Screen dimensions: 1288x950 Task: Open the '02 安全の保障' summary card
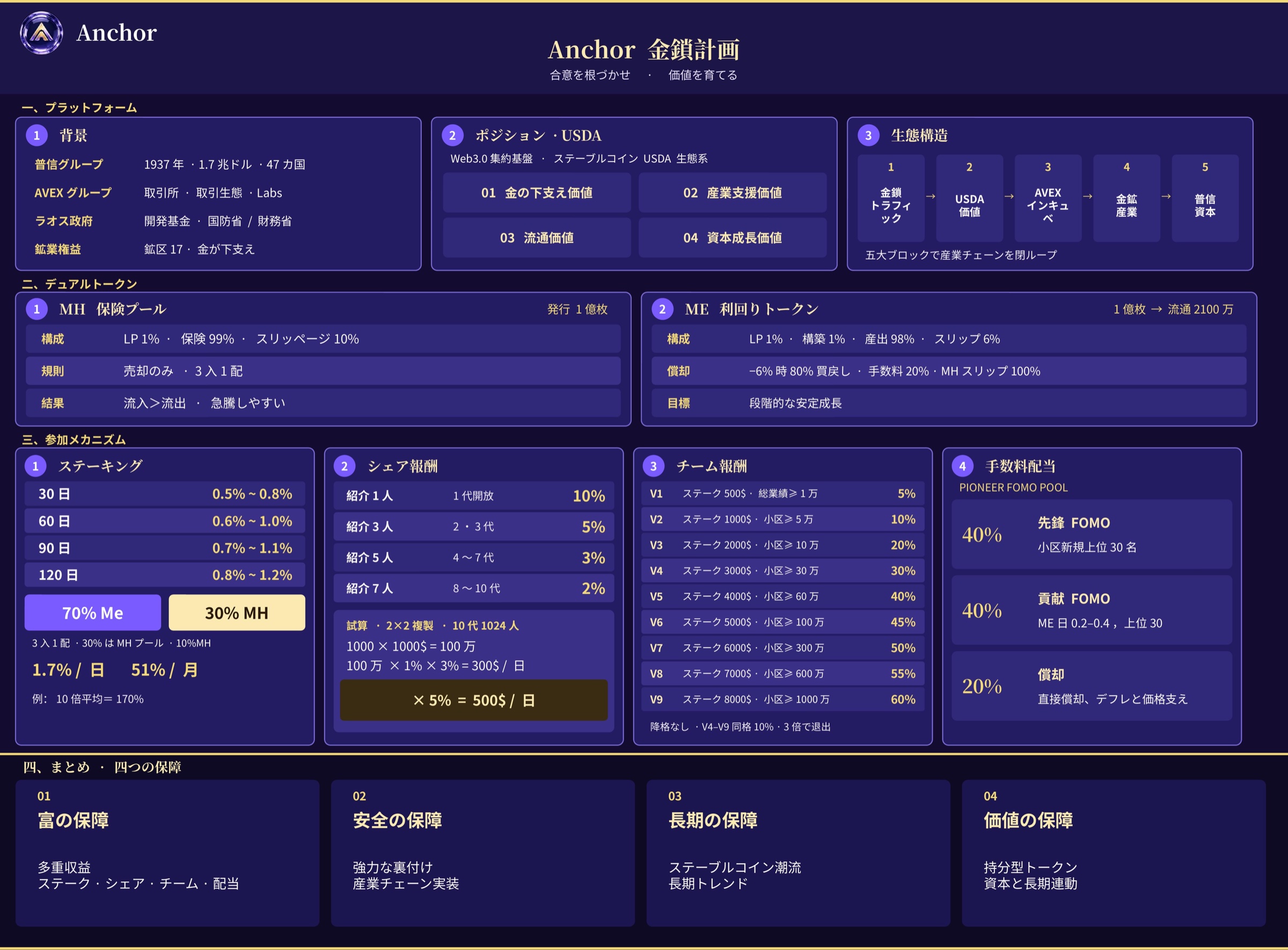482,853
